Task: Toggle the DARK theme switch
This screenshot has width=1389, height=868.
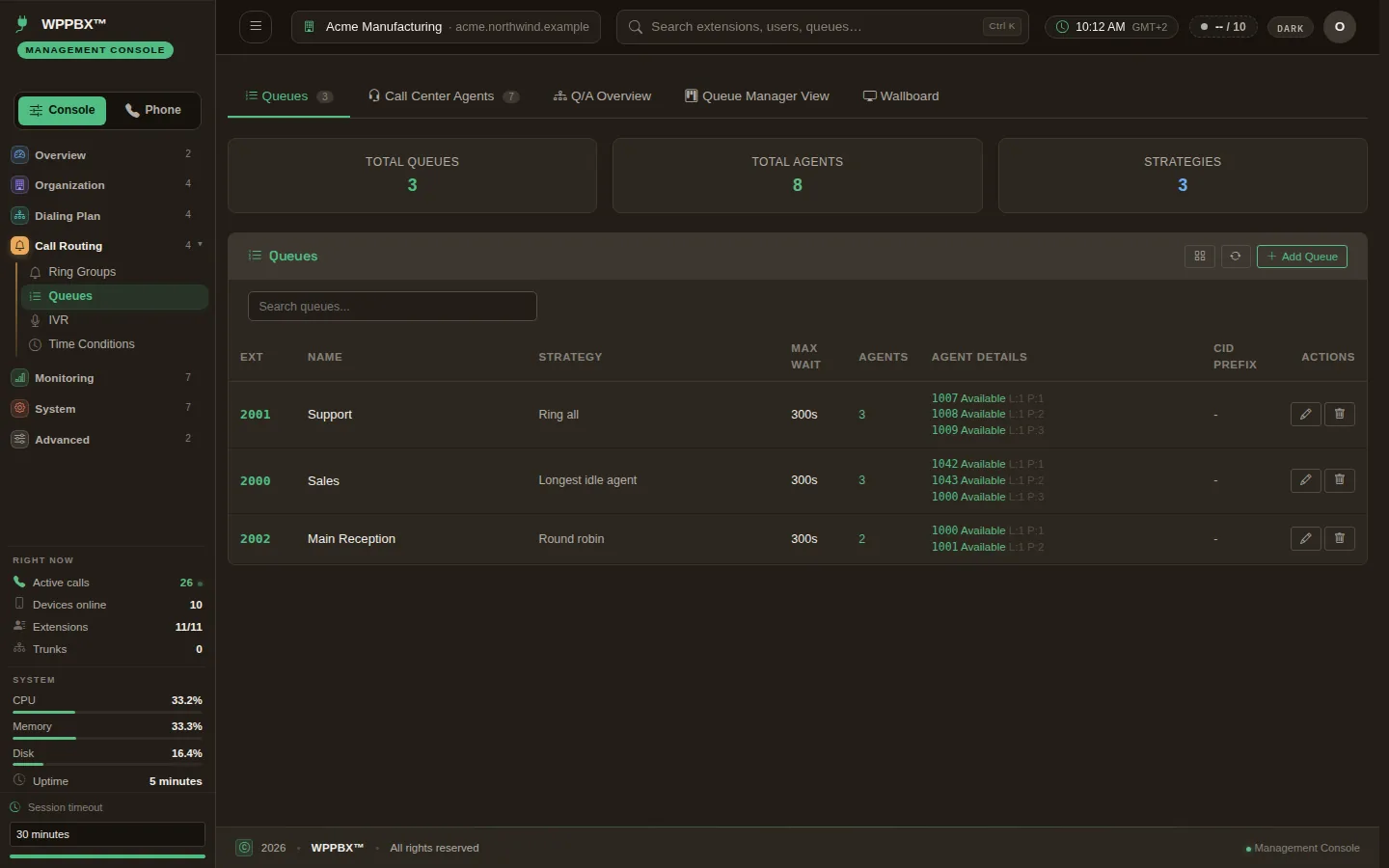Action: coord(1290,28)
